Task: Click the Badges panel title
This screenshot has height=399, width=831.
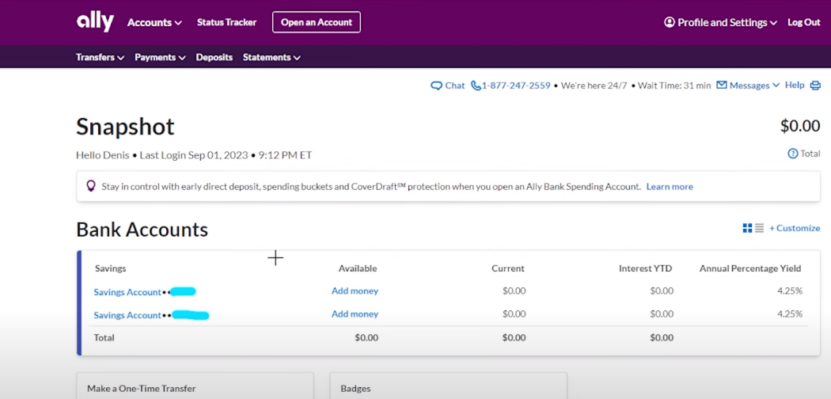Action: coord(356,388)
